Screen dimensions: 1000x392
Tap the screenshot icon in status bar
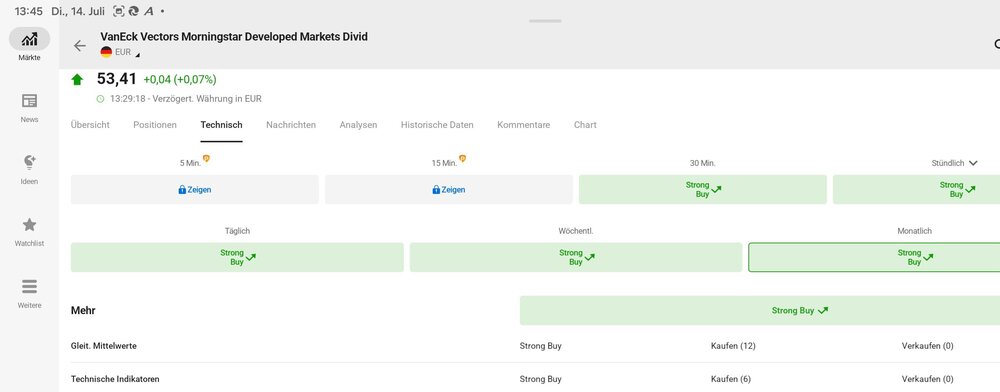coord(118,11)
